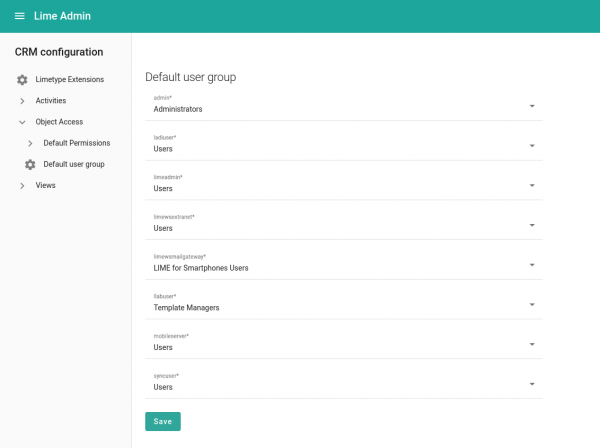Screen dimensions: 600x448
Task: Collapse the Object Access section
Action: coord(22,122)
